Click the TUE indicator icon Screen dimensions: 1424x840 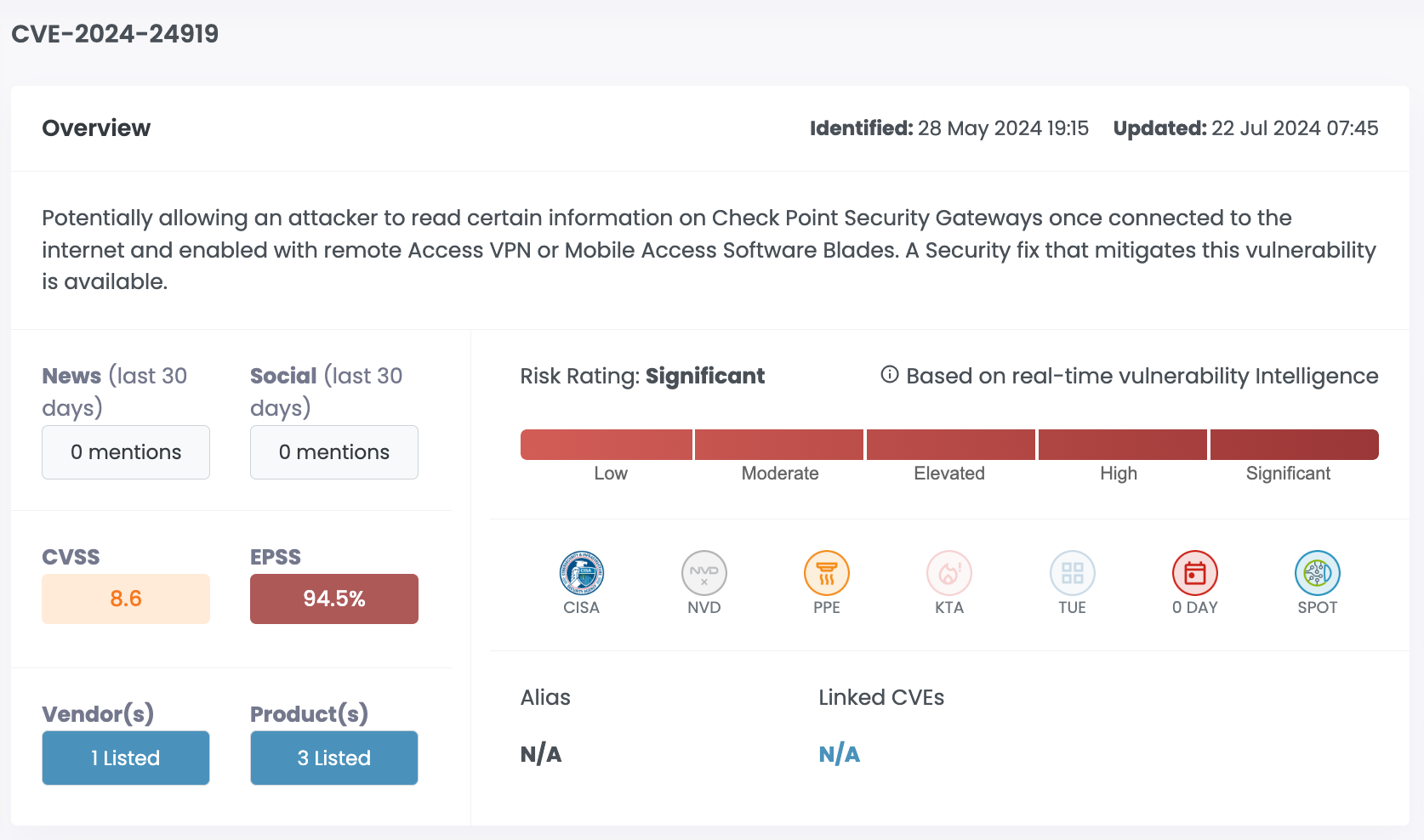point(1073,573)
